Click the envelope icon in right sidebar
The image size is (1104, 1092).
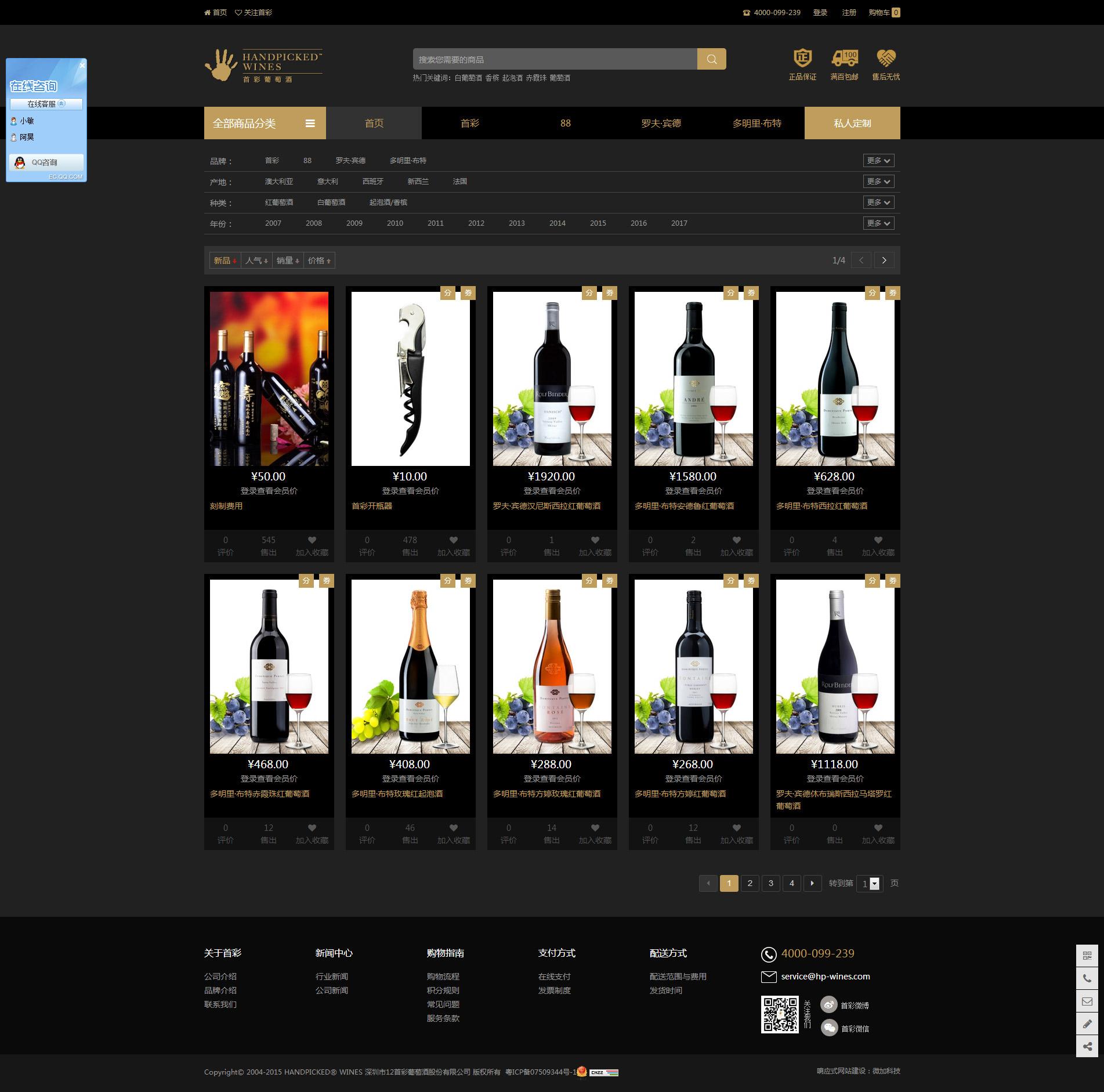[1087, 1001]
